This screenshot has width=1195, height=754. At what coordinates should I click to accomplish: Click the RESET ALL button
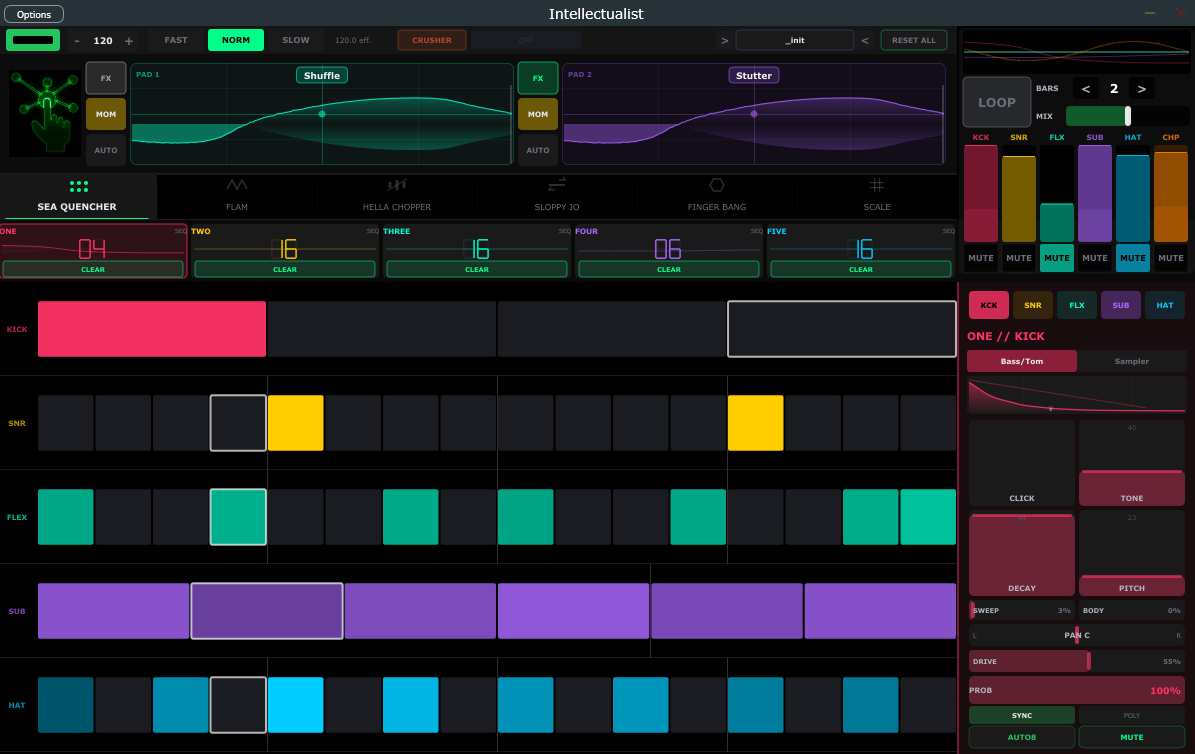(x=913, y=39)
